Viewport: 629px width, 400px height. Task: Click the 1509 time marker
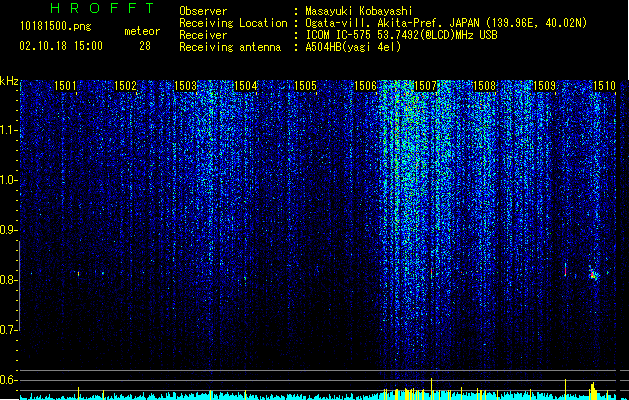544,86
